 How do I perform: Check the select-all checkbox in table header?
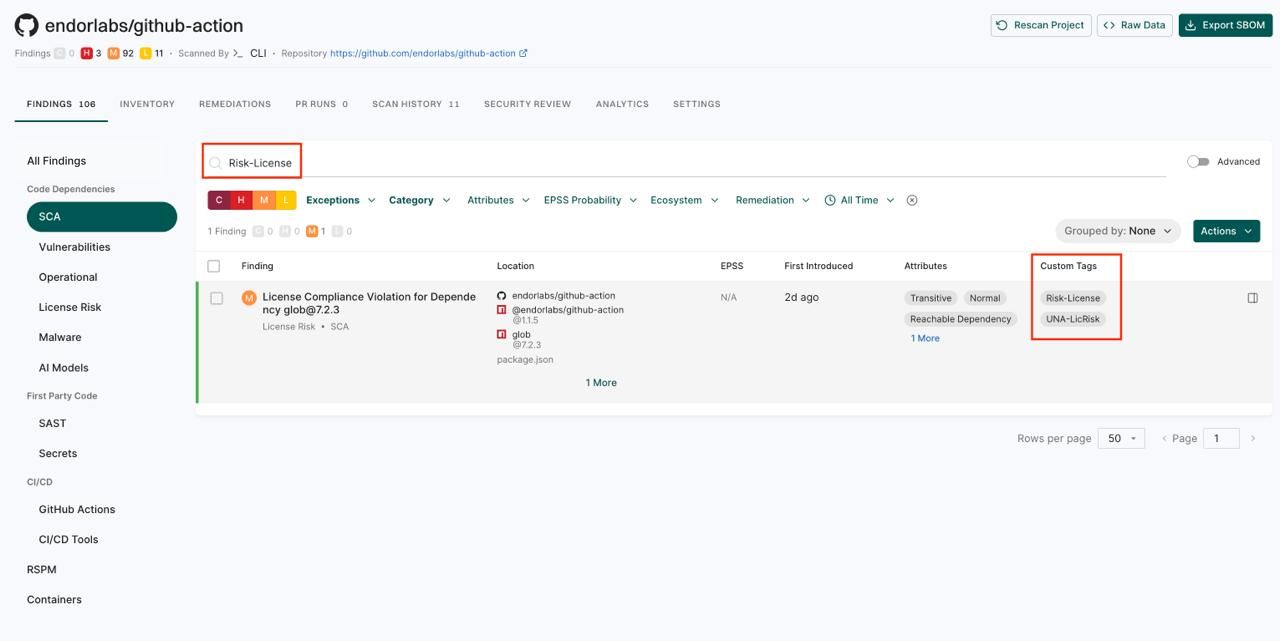point(211,264)
